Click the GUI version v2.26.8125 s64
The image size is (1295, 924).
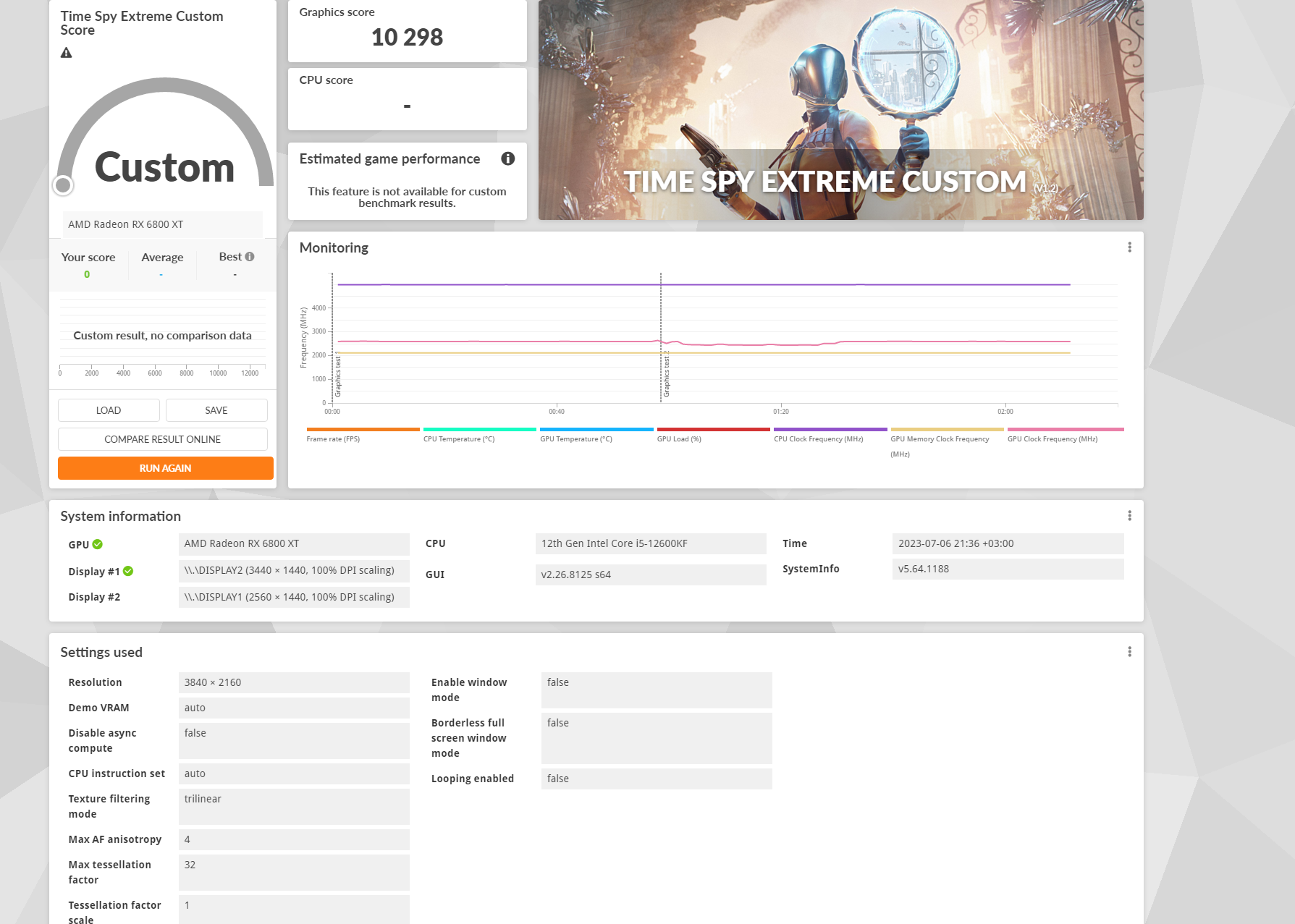[x=651, y=575]
